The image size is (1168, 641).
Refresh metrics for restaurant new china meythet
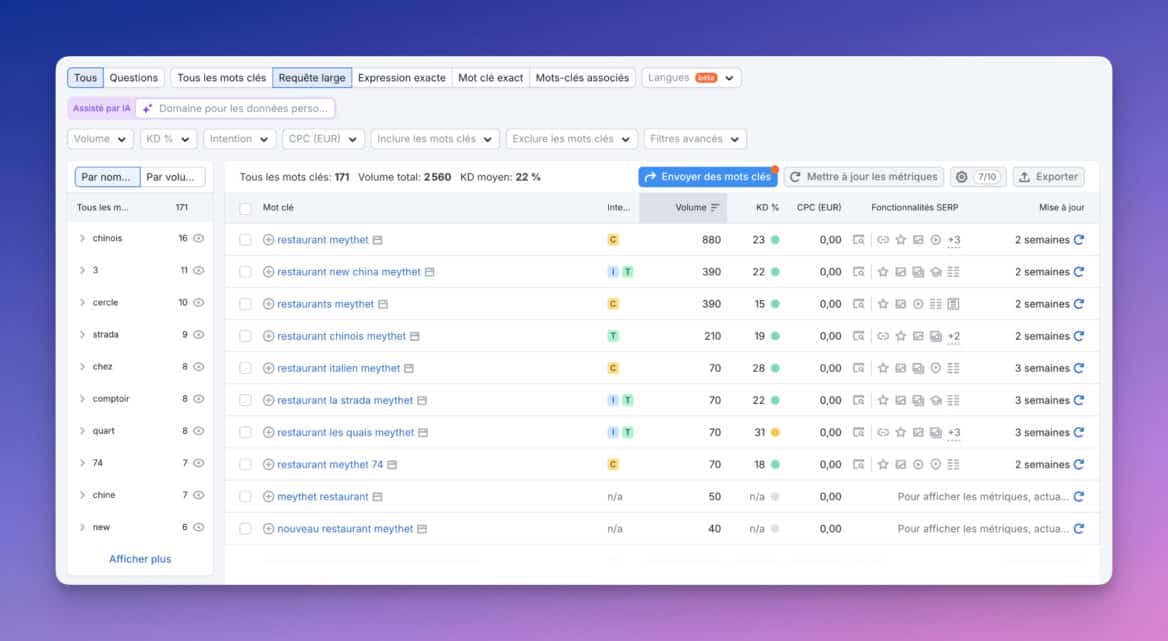pyautogui.click(x=1079, y=272)
